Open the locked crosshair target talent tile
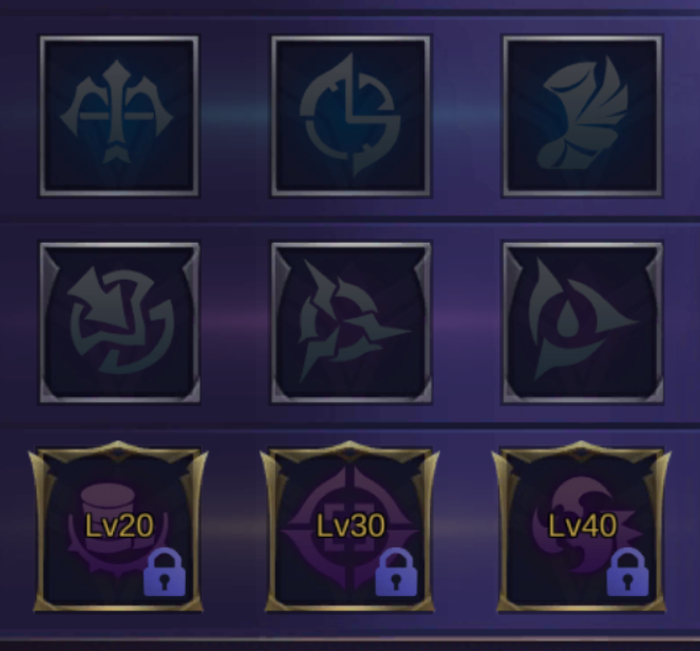The width and height of the screenshot is (700, 651). pos(350,526)
